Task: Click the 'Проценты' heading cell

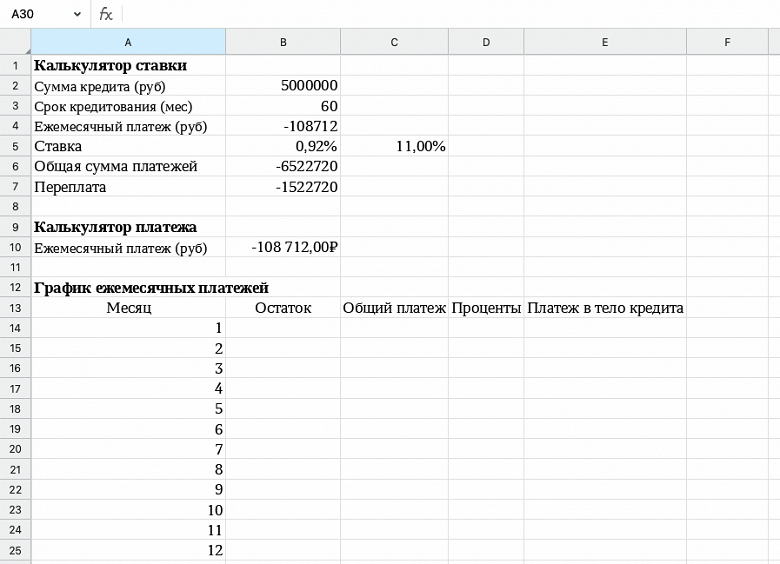Action: coord(486,307)
